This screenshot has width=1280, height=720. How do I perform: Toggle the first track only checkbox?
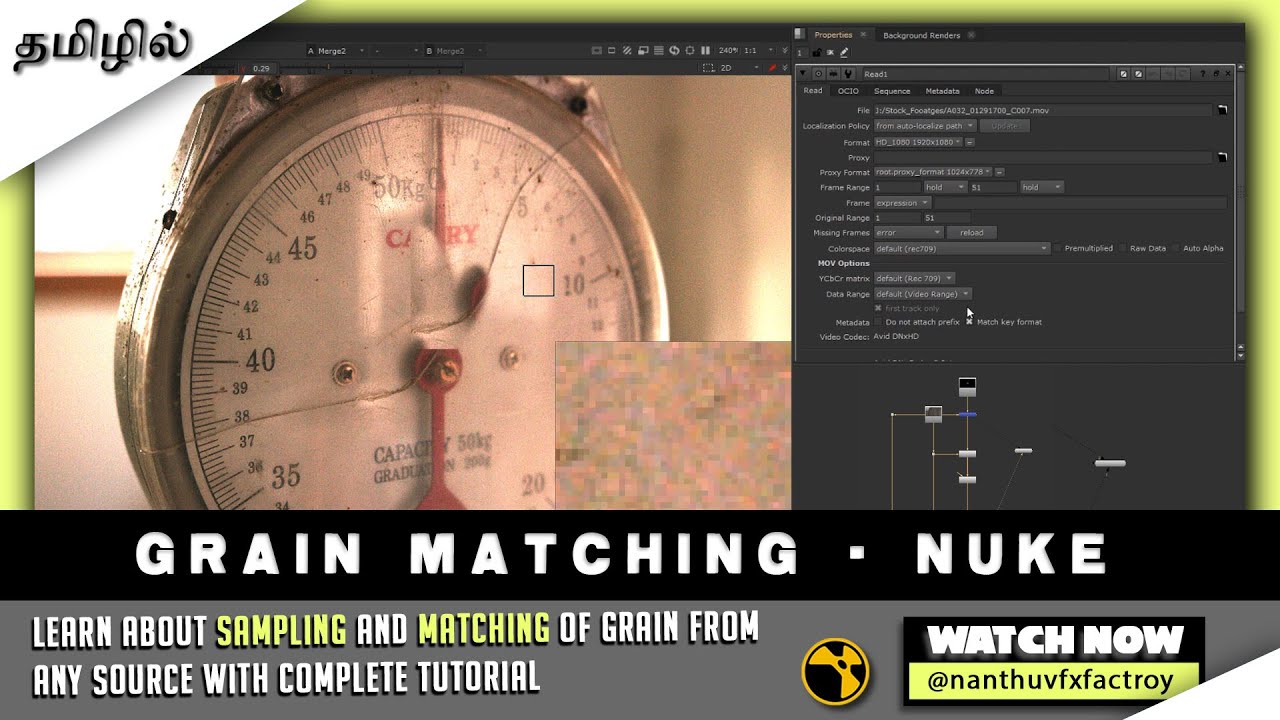click(878, 308)
